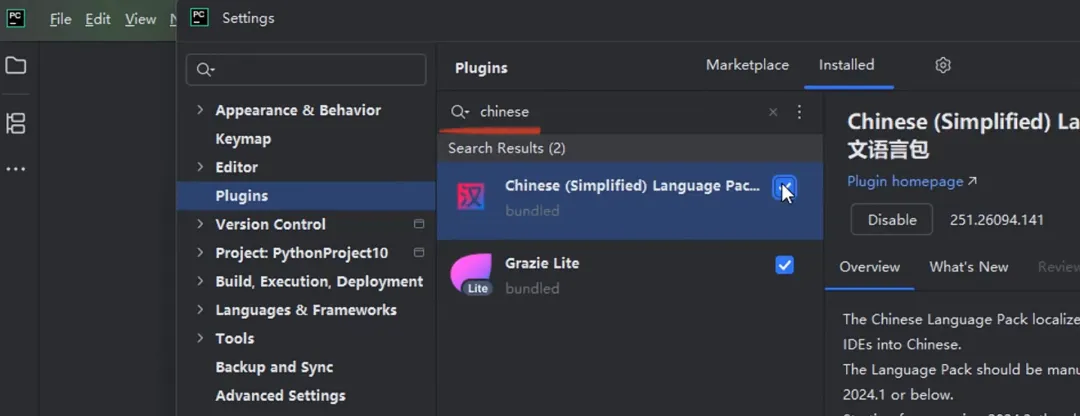This screenshot has width=1080, height=416.
Task: Click the More tool windows ellipsis icon
Action: 16,169
